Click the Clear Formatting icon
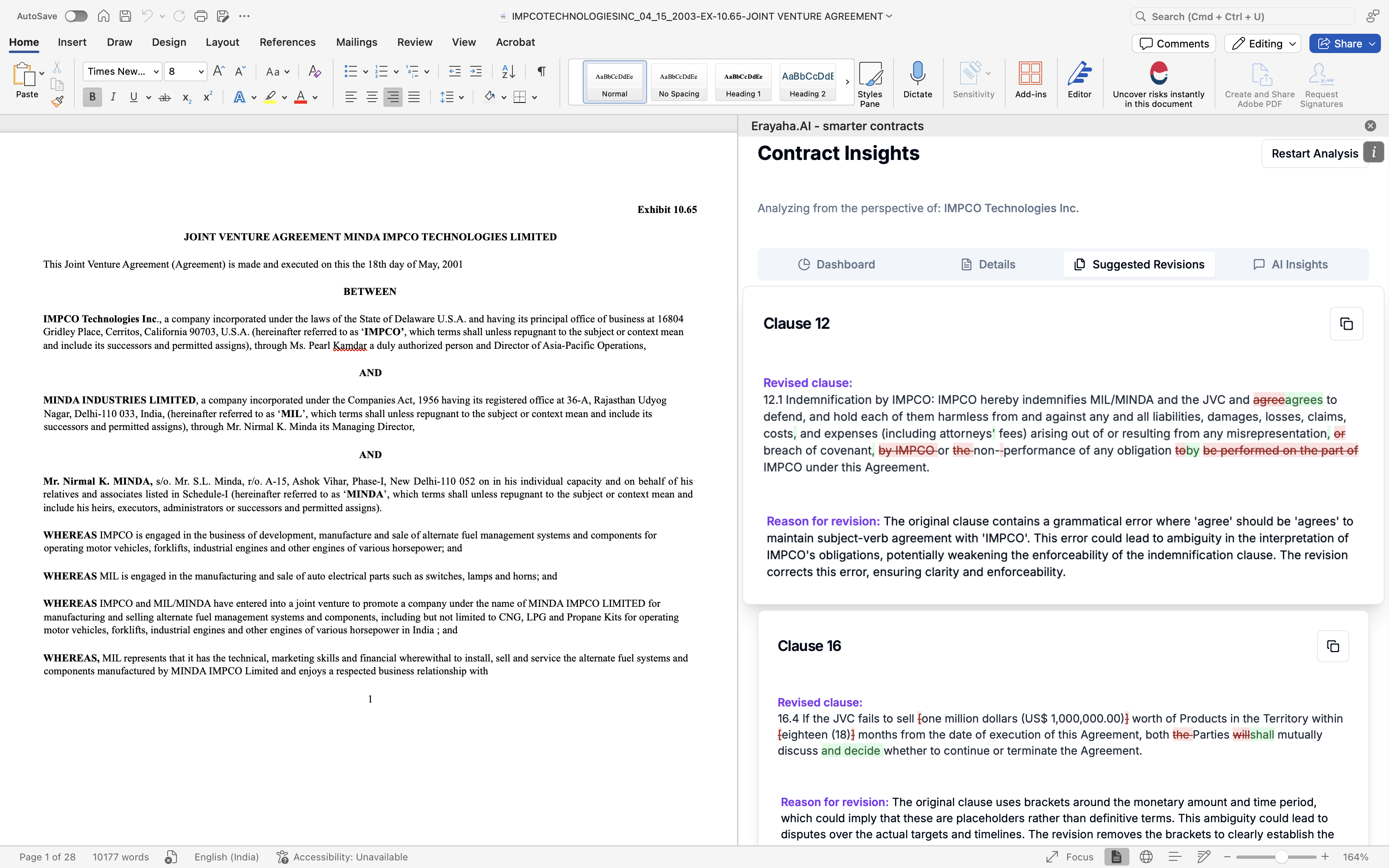Viewport: 1389px width, 868px height. [314, 71]
